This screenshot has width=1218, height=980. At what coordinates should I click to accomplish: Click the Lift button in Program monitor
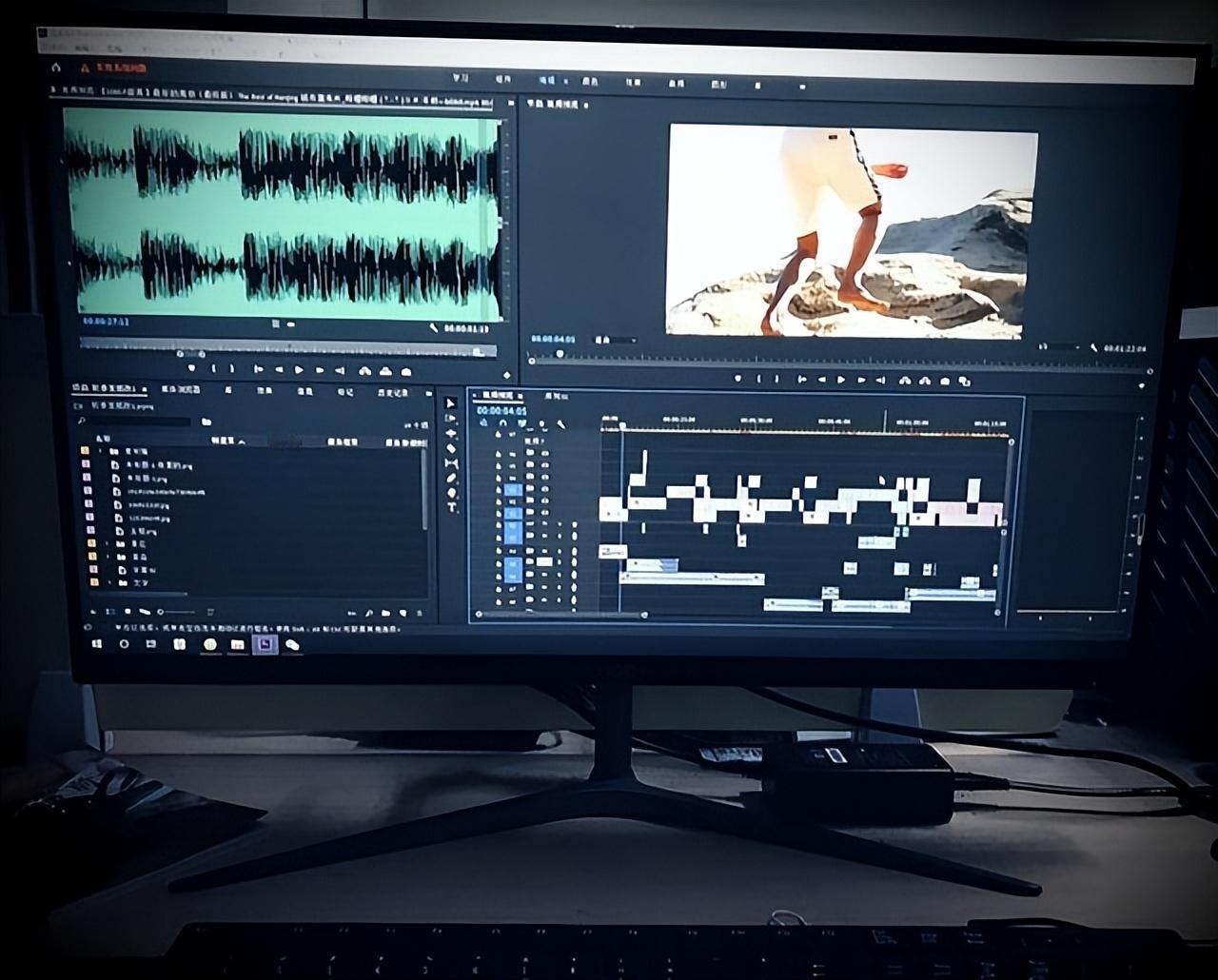(904, 381)
